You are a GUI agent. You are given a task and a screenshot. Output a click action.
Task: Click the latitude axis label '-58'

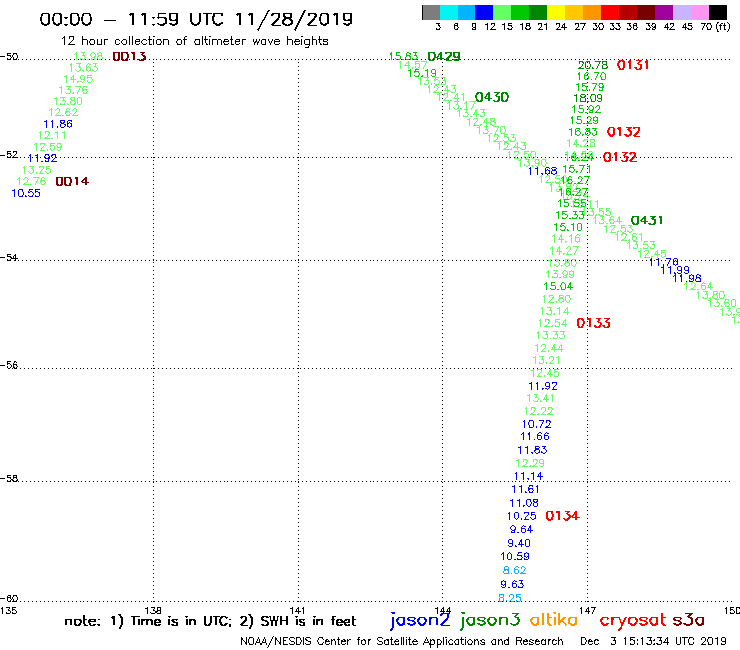coord(9,479)
